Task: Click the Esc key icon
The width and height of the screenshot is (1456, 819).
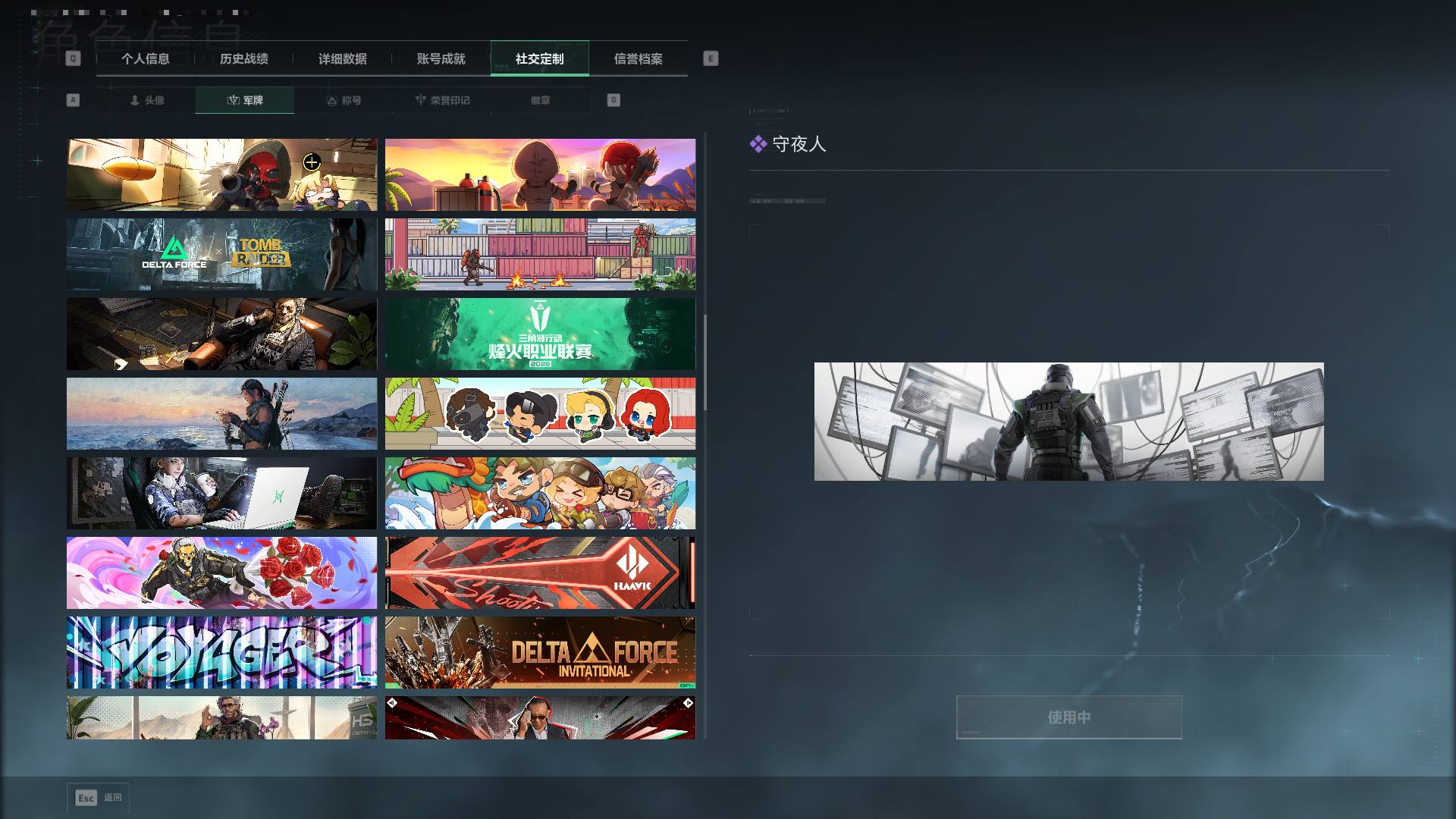Action: pos(86,798)
